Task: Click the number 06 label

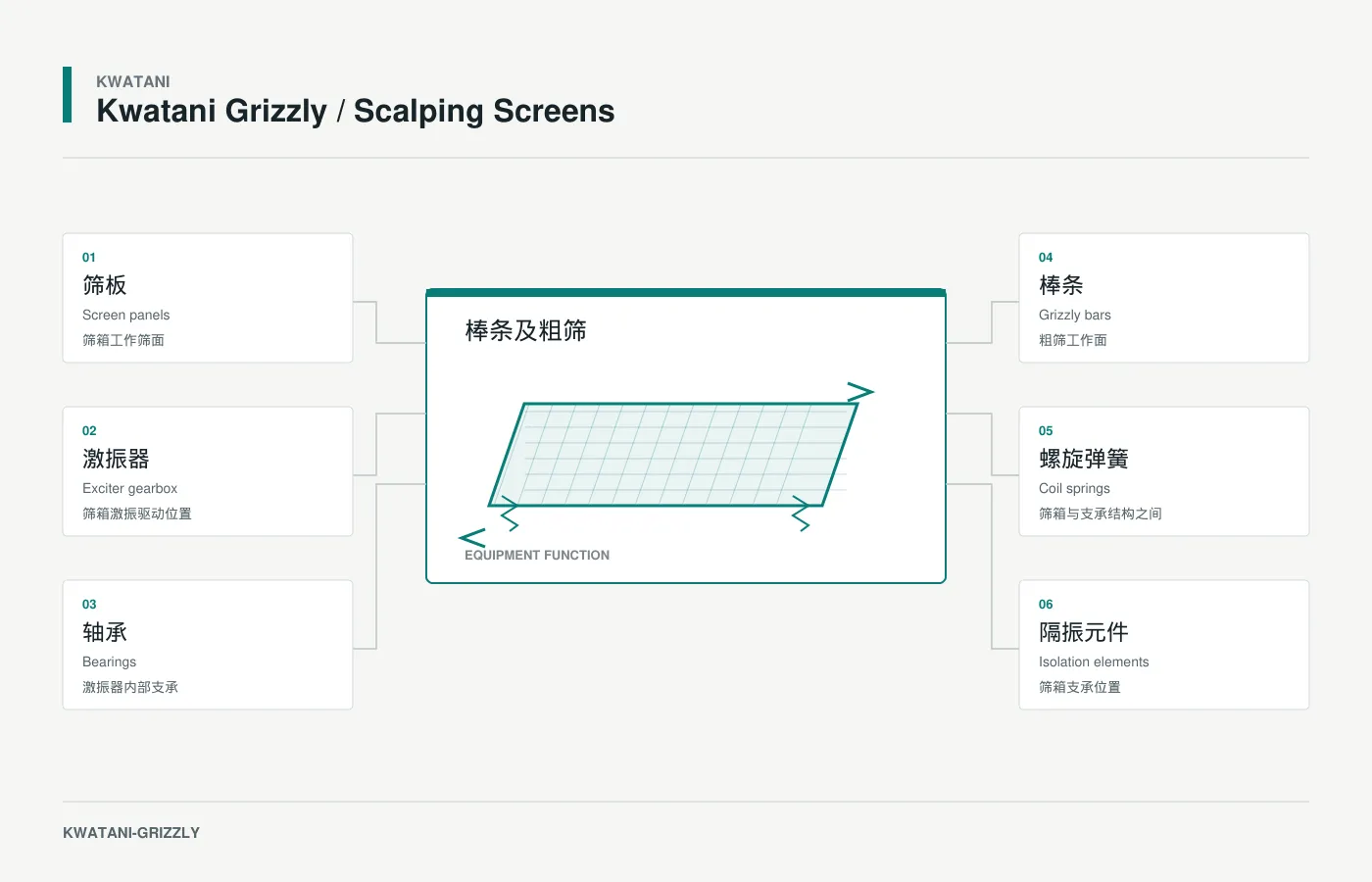Action: coord(1046,605)
